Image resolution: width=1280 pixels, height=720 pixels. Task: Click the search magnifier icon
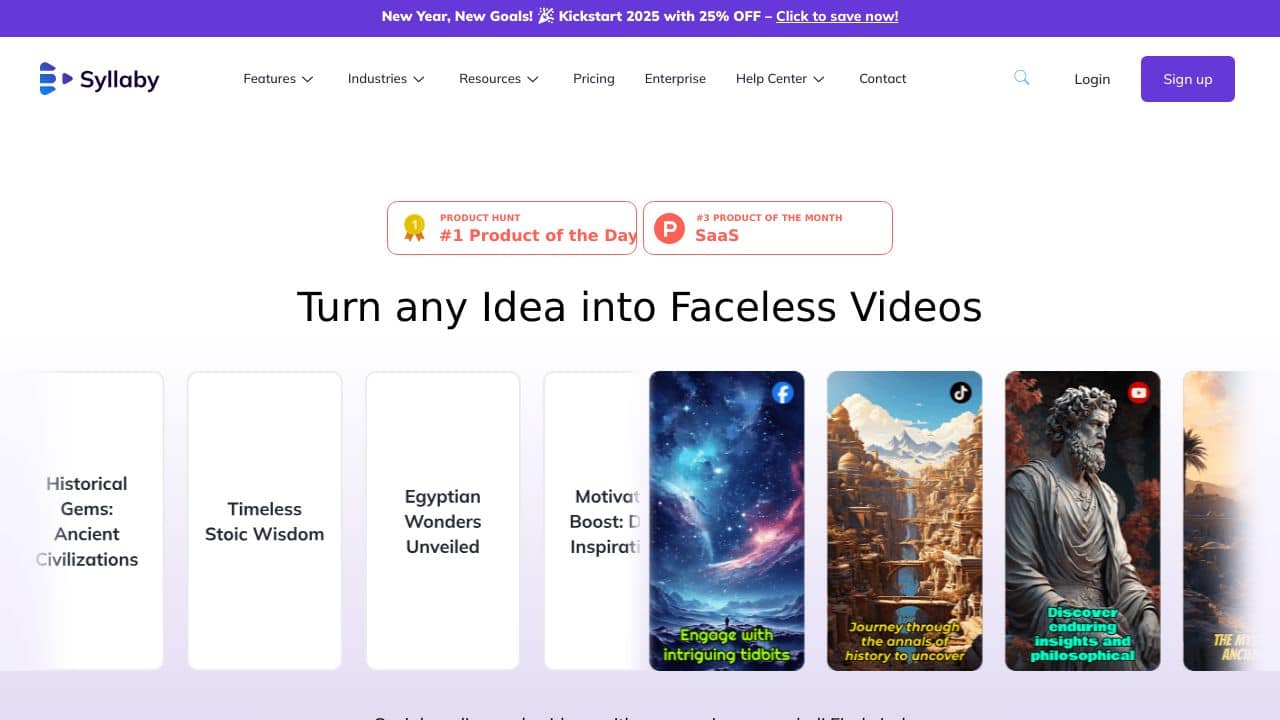pos(1021,78)
